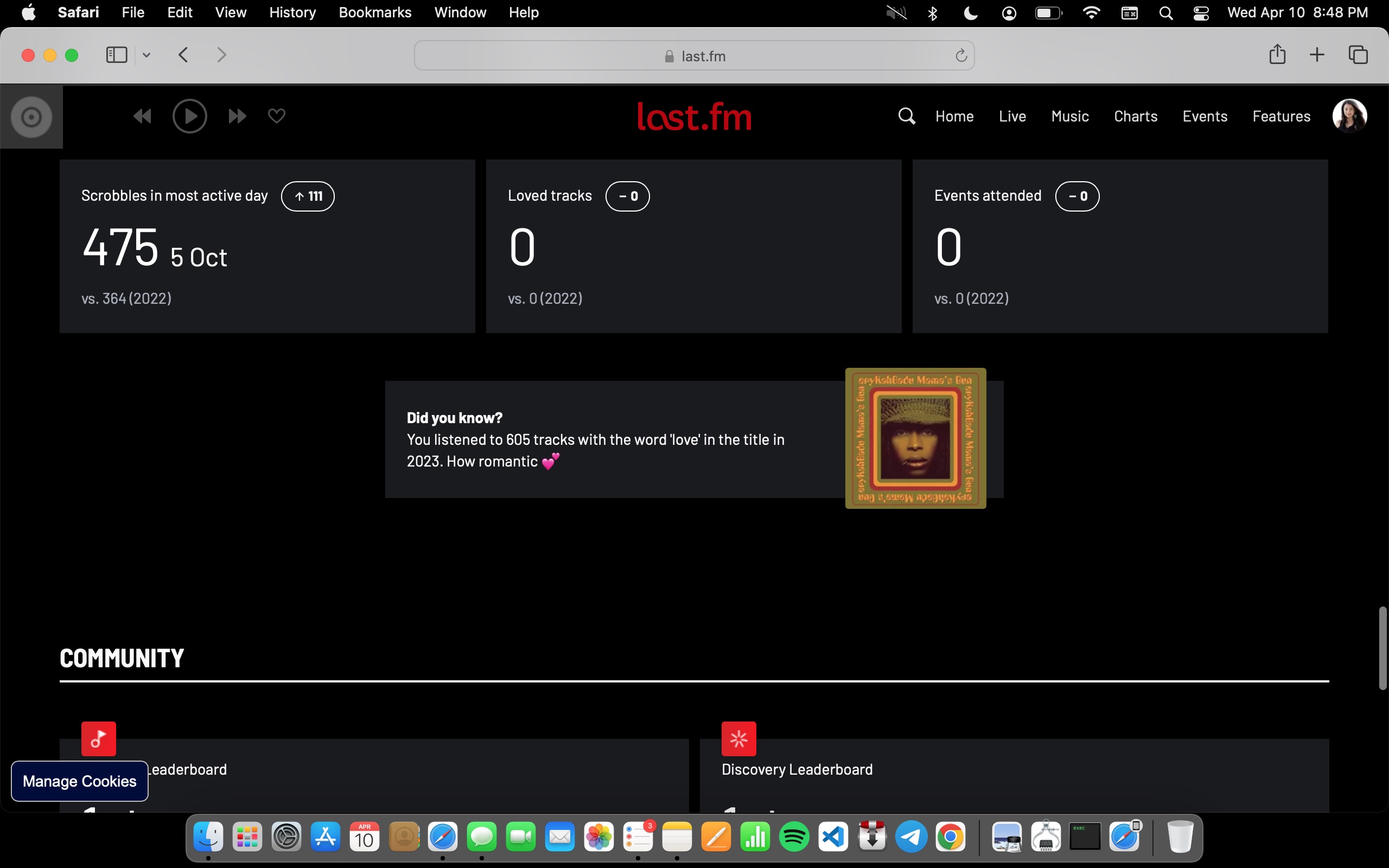
Task: Open Spotlight search in menu bar
Action: 1165,12
